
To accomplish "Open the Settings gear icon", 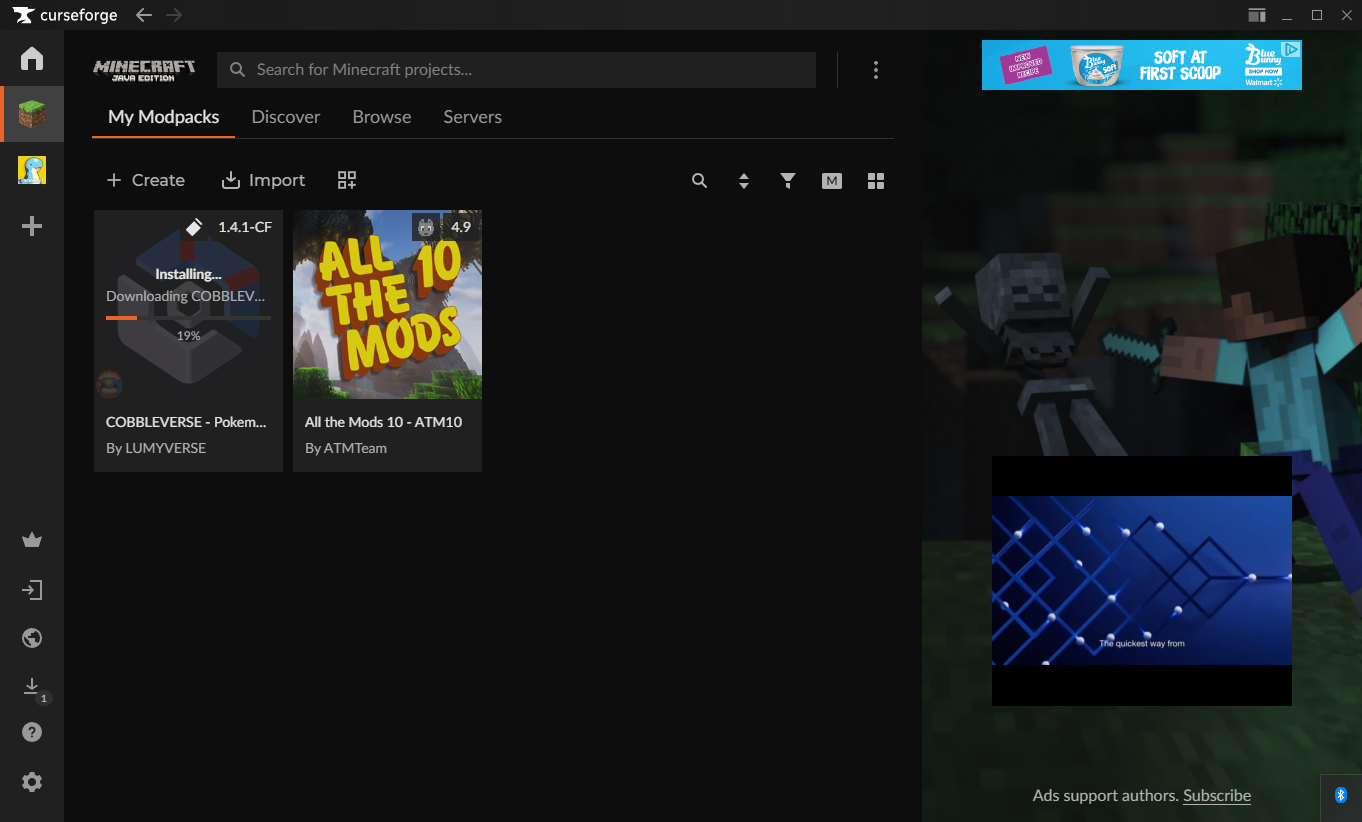I will pos(32,782).
